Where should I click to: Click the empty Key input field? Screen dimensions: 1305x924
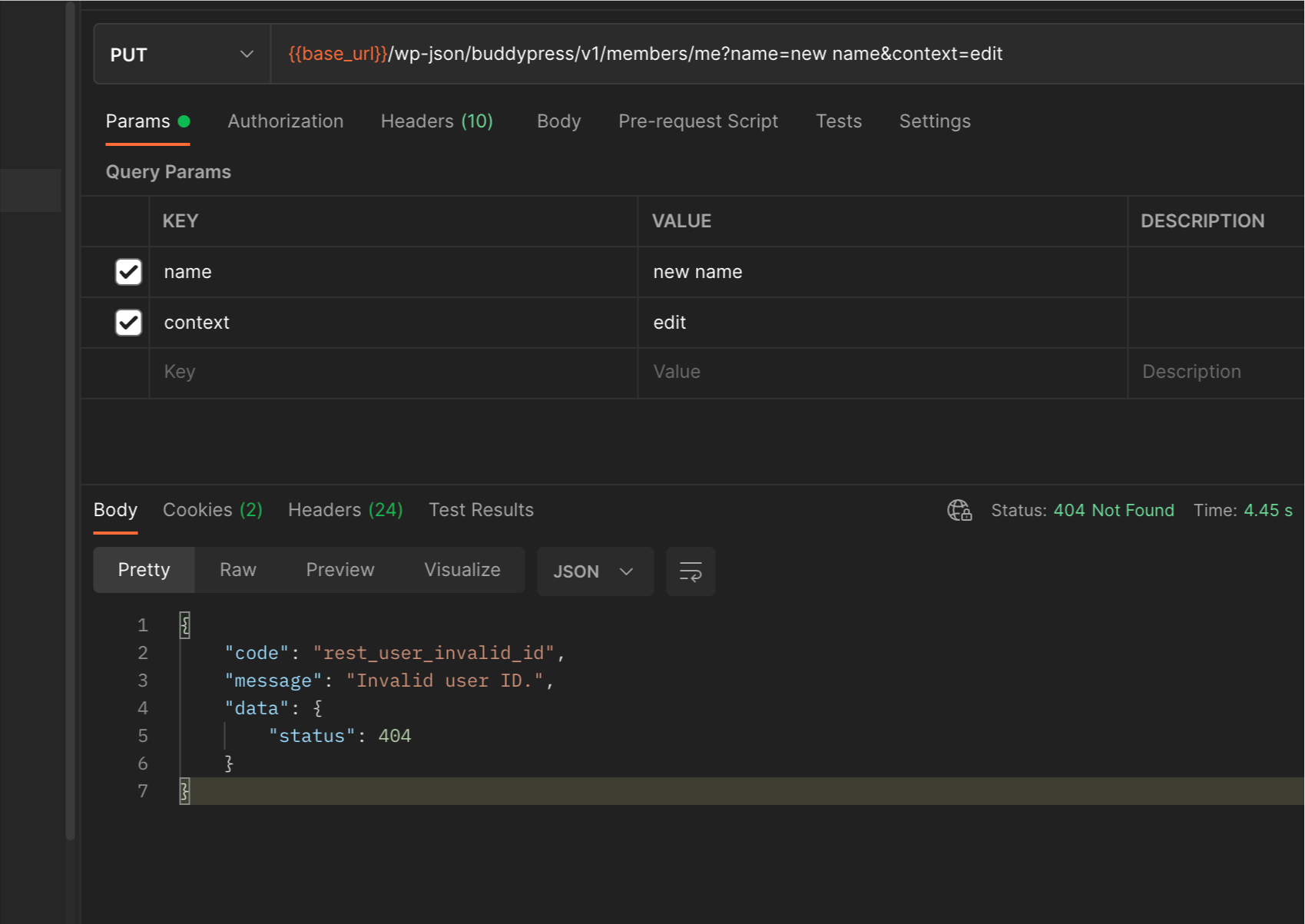[x=393, y=373]
